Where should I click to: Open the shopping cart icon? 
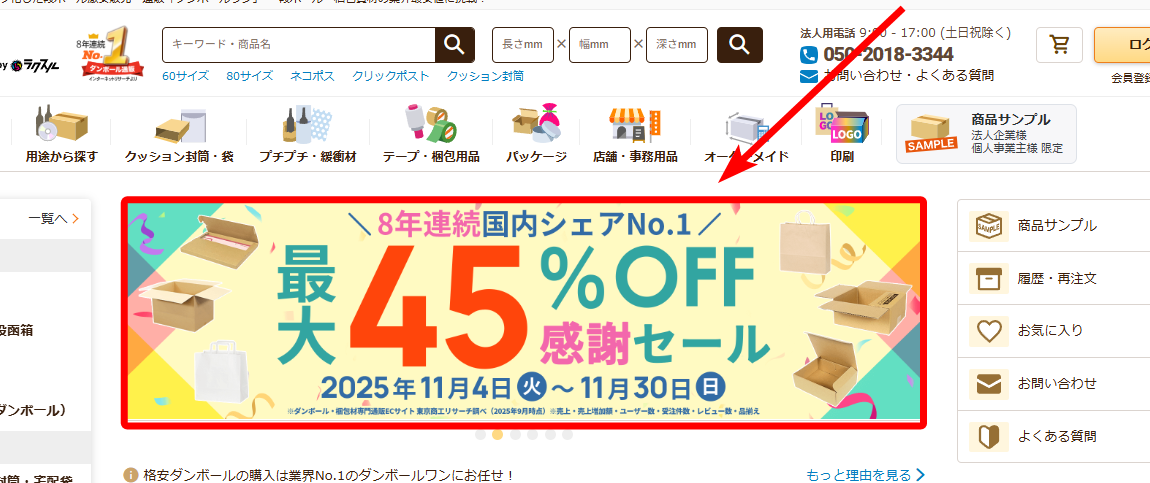pos(1059,45)
